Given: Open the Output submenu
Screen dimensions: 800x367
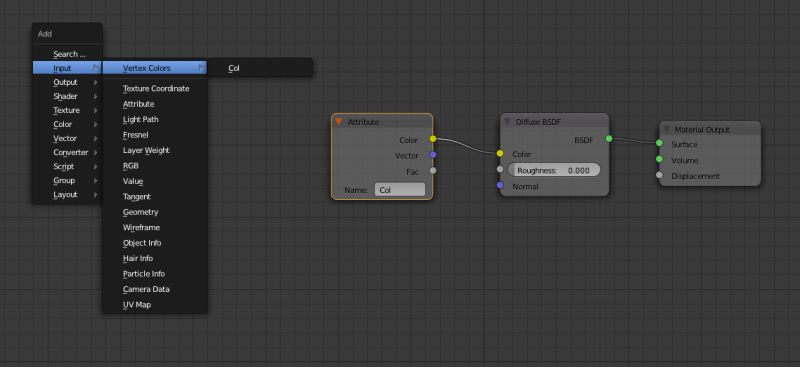Looking at the screenshot, I should [67, 82].
